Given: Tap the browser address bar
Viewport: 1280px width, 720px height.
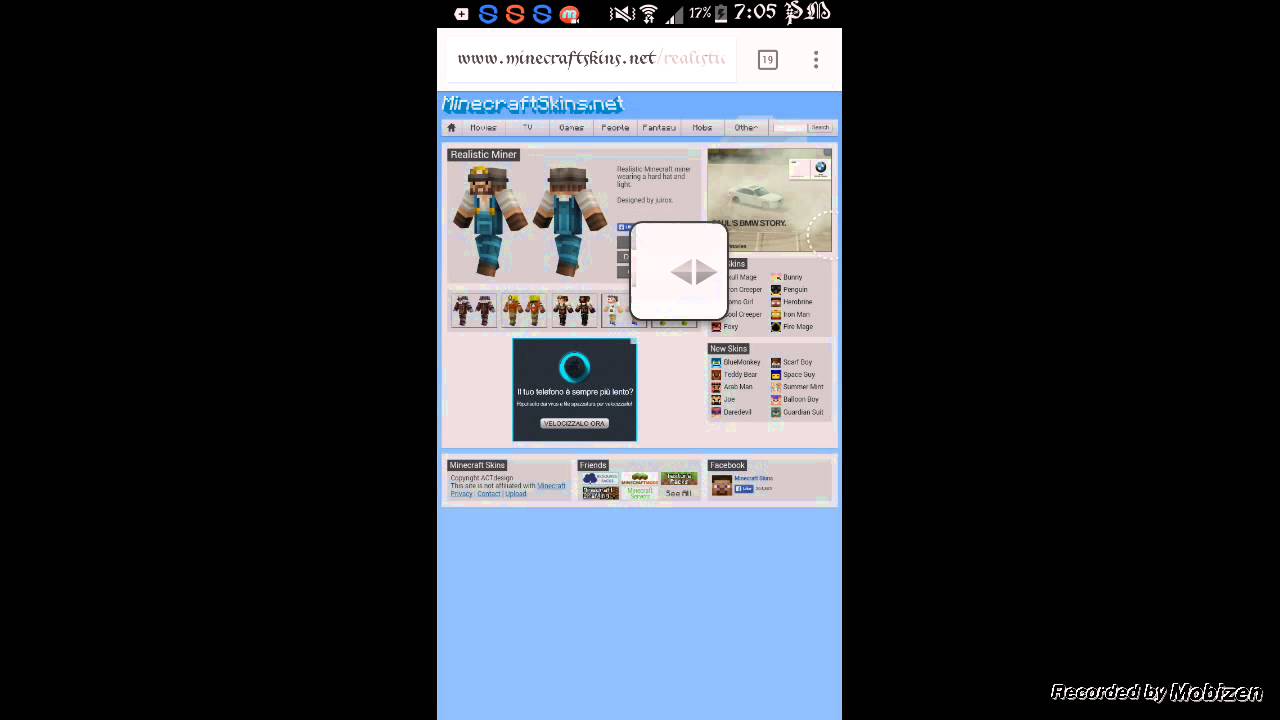Looking at the screenshot, I should click(591, 59).
